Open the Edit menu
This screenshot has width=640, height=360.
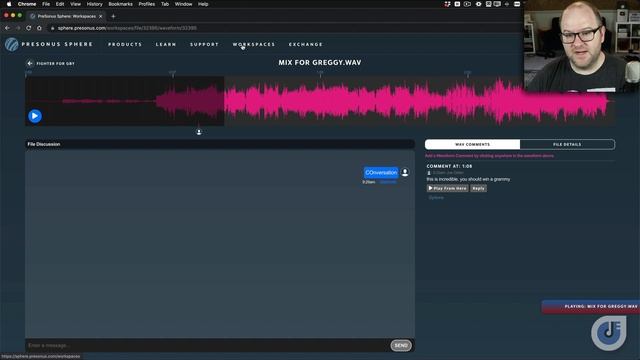pos(60,4)
